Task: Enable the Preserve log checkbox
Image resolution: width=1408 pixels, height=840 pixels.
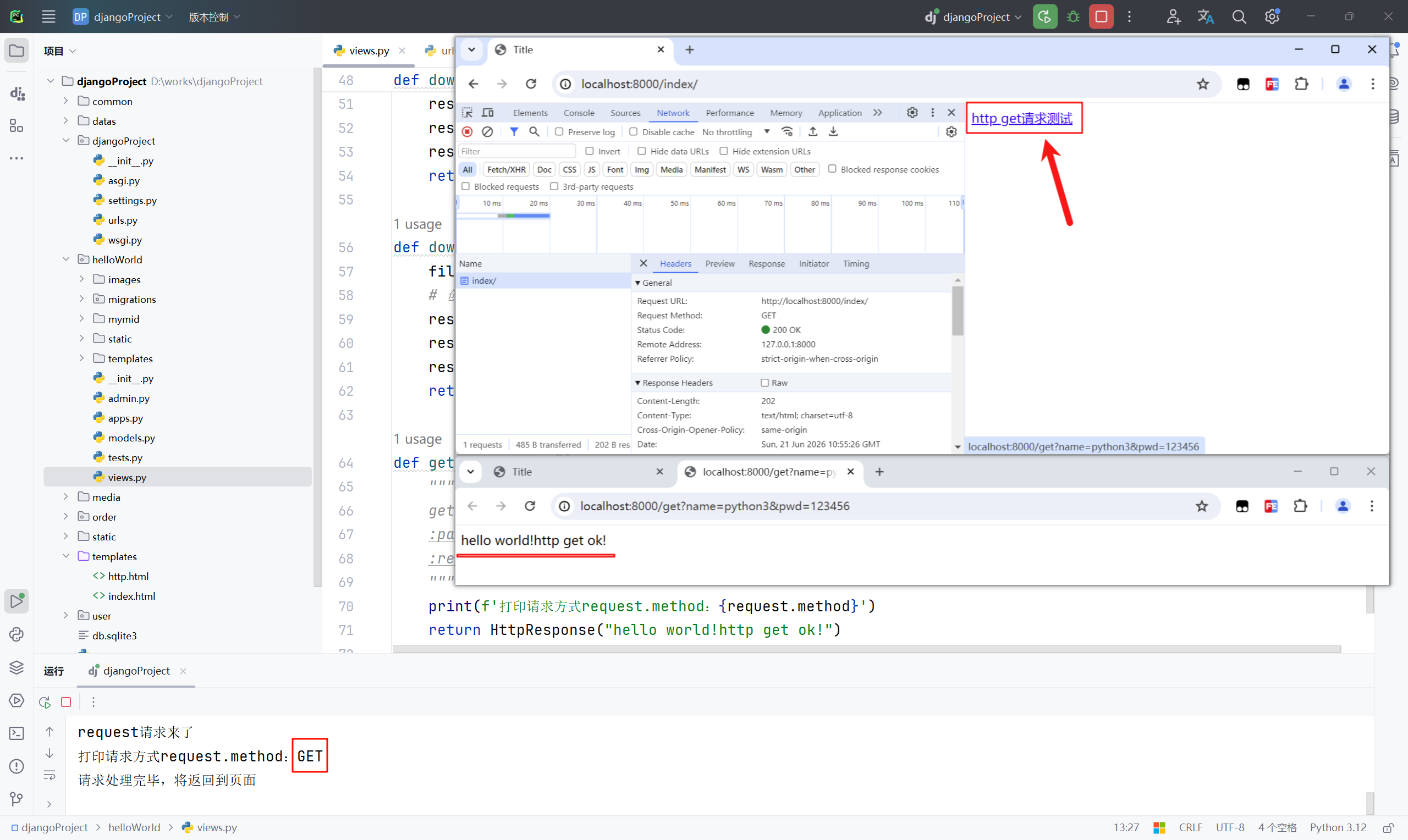Action: click(x=559, y=131)
